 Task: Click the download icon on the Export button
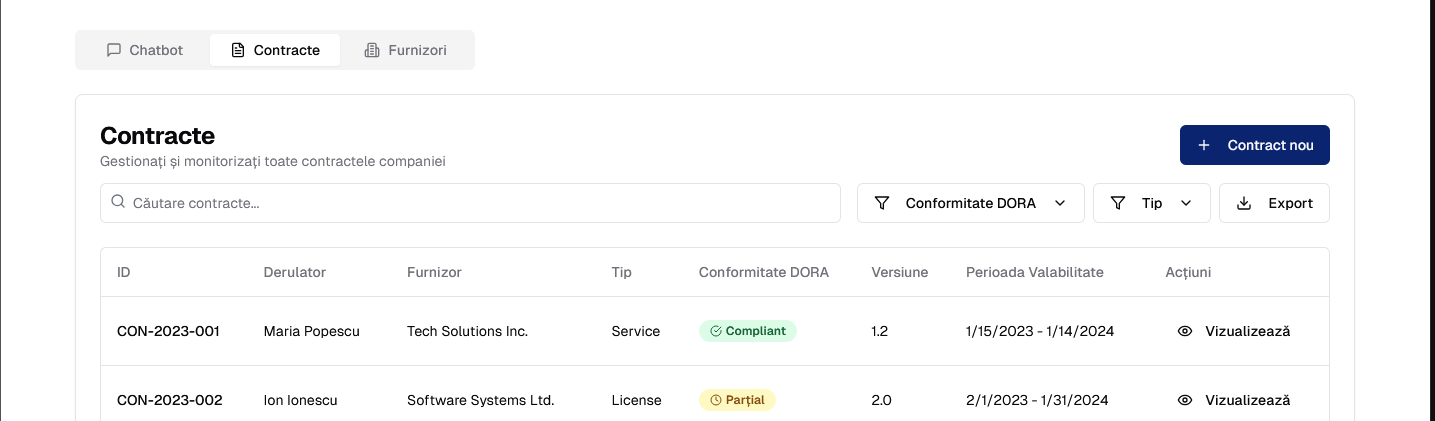tap(1244, 203)
